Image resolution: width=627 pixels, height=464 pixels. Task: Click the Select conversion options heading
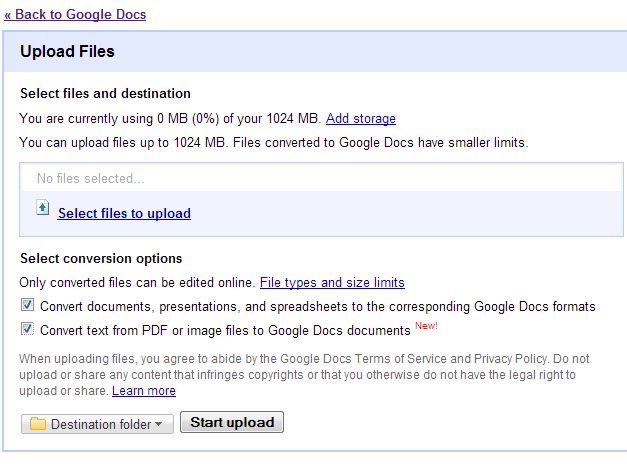(101, 259)
